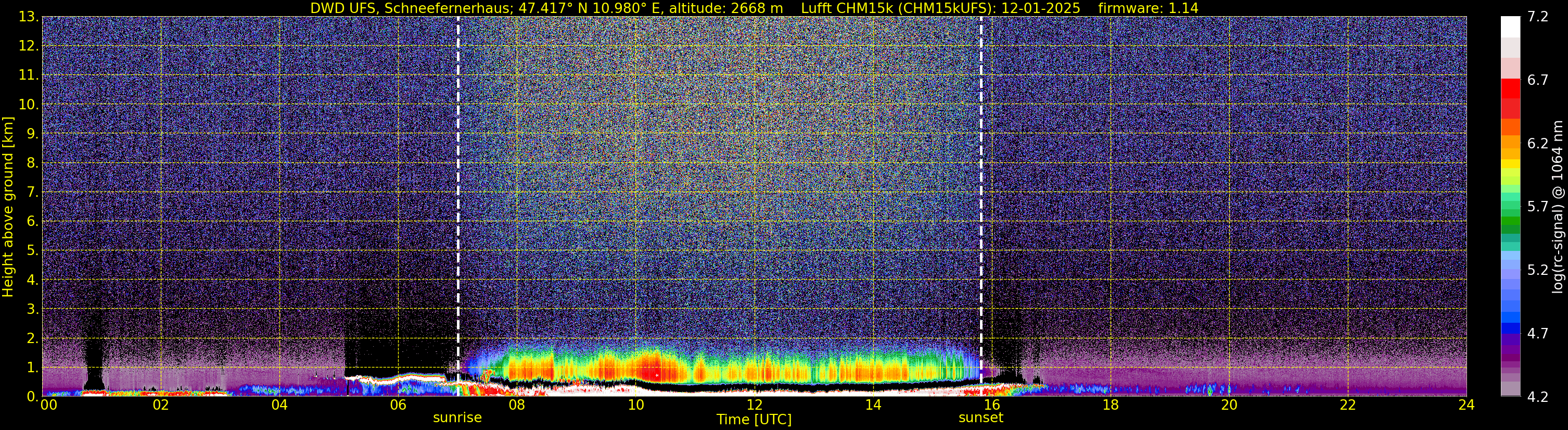This screenshot has width=1568, height=430.
Task: Click the '06' tick label on the time axis
Action: tap(398, 405)
